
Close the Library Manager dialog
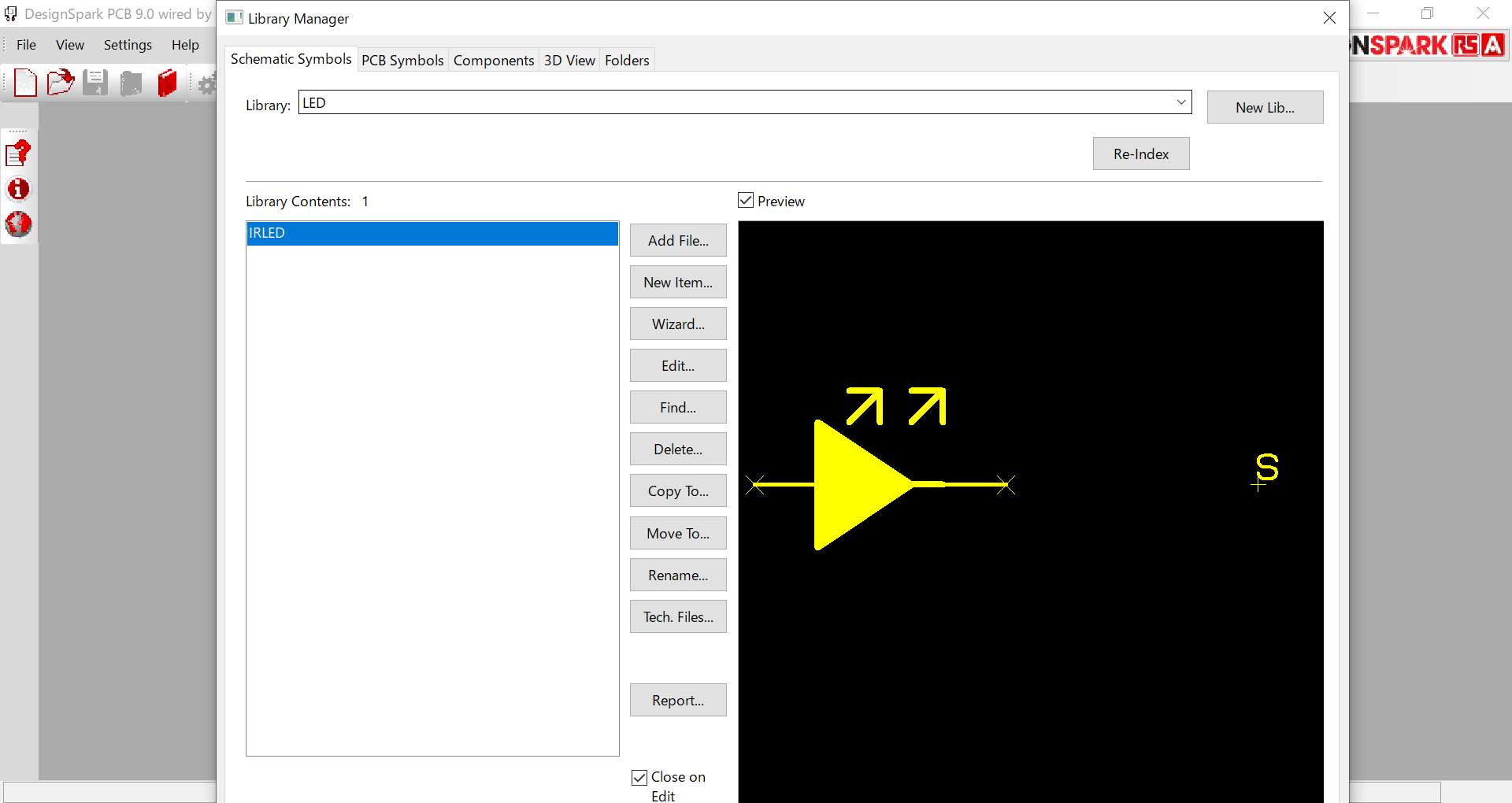(1329, 17)
